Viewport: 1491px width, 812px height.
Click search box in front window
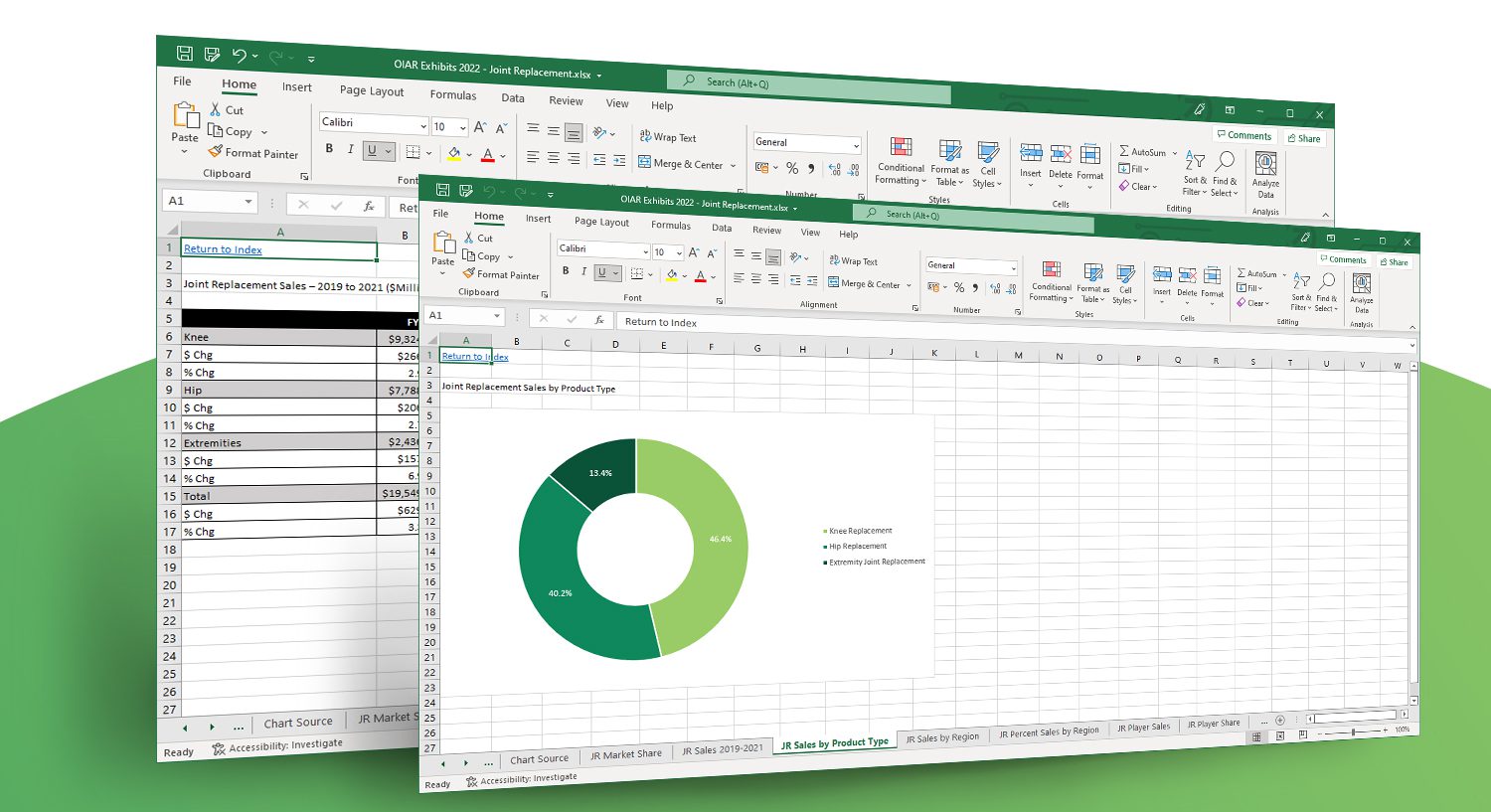coord(974,218)
